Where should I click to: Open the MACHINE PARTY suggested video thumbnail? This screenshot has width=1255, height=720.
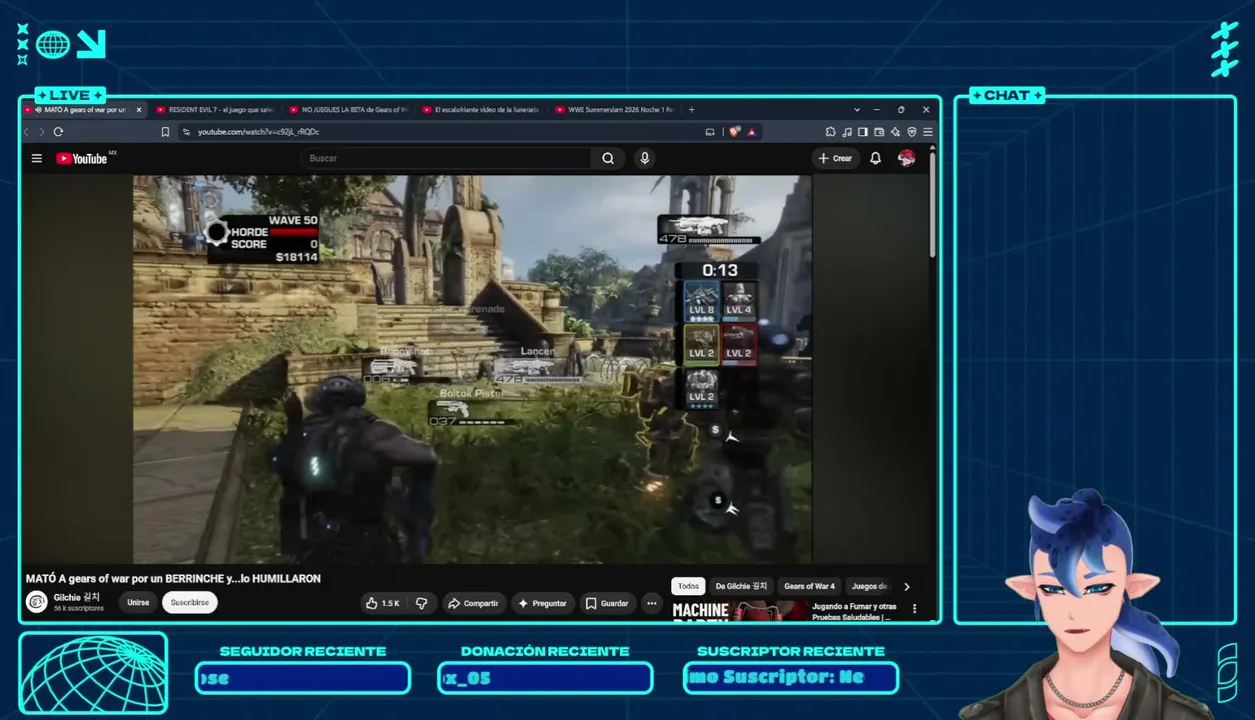(x=739, y=611)
